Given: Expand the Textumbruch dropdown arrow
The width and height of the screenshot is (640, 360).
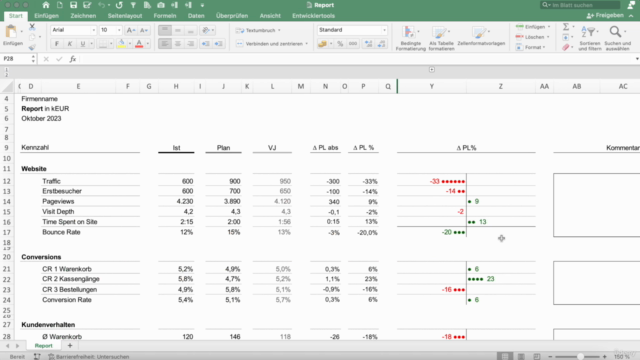Looking at the screenshot, I should point(279,30).
